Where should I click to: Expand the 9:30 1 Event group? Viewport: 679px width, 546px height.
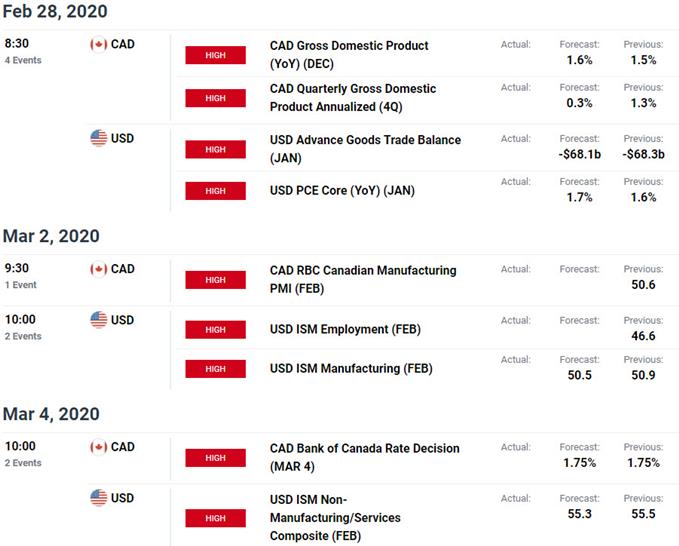pyautogui.click(x=20, y=276)
